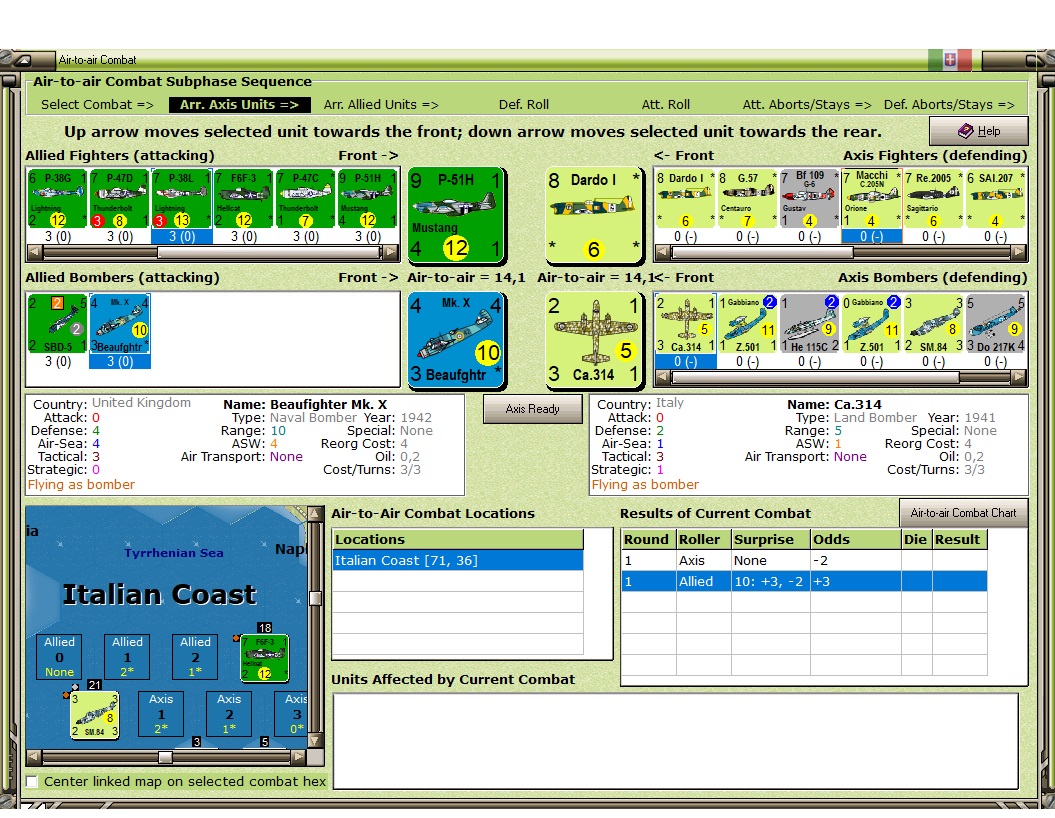This screenshot has height=818, width=1055.
Task: Go to Def. Roll step
Action: click(x=523, y=104)
